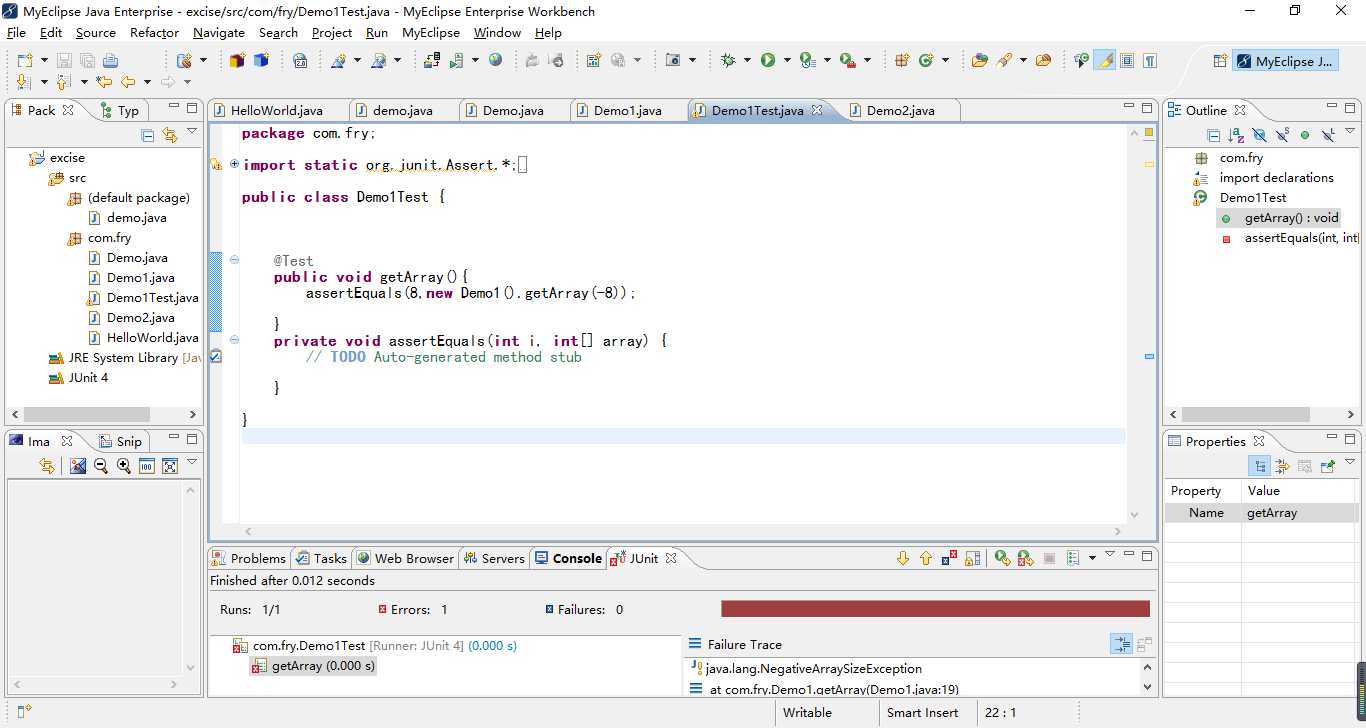Open the Navigate menu
1366x728 pixels.
[218, 32]
